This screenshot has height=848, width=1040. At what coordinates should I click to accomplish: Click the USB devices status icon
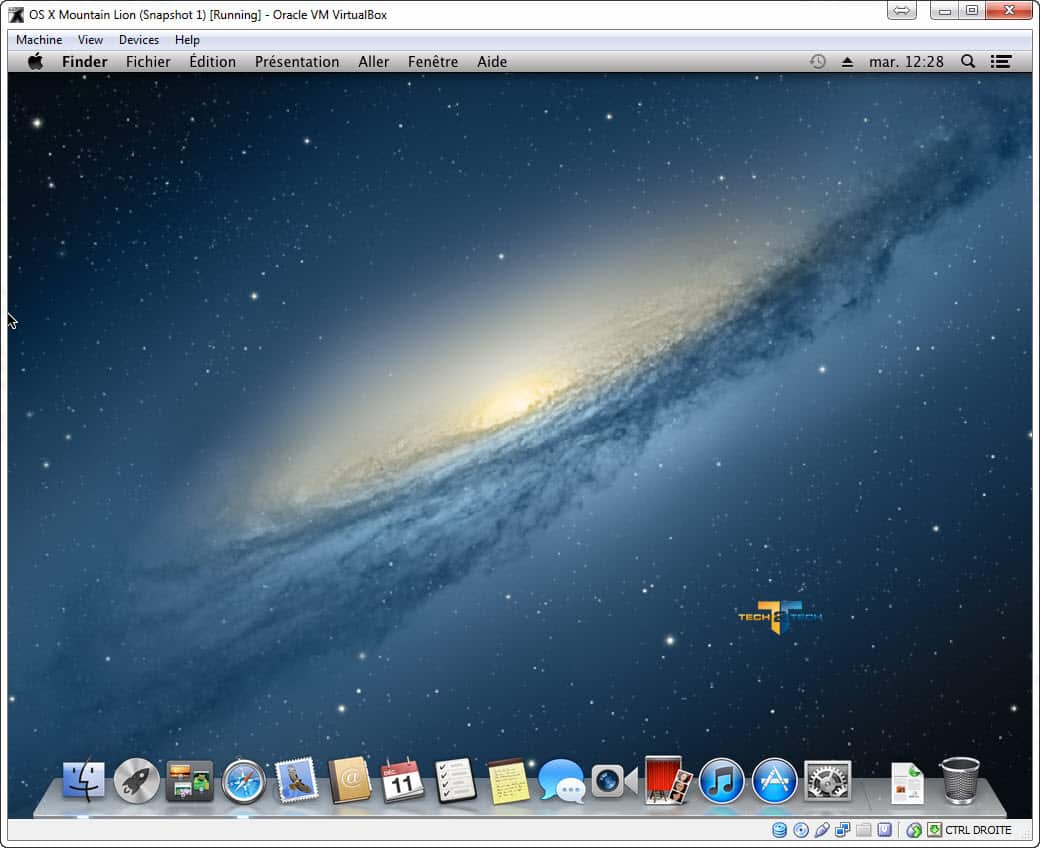coord(822,829)
